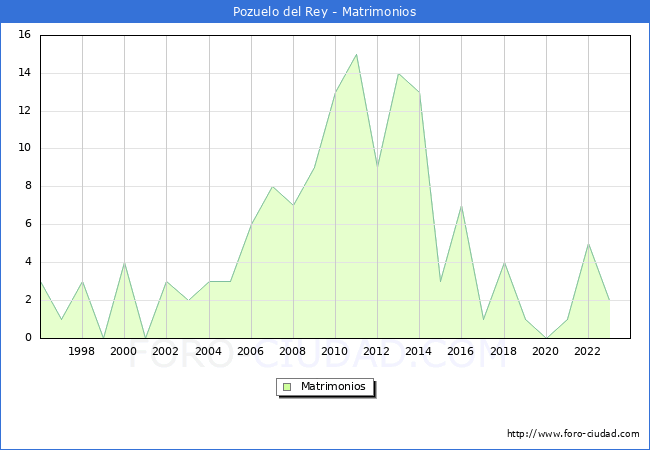Click the 2000 peak at value 4
The width and height of the screenshot is (650, 450).
(124, 263)
